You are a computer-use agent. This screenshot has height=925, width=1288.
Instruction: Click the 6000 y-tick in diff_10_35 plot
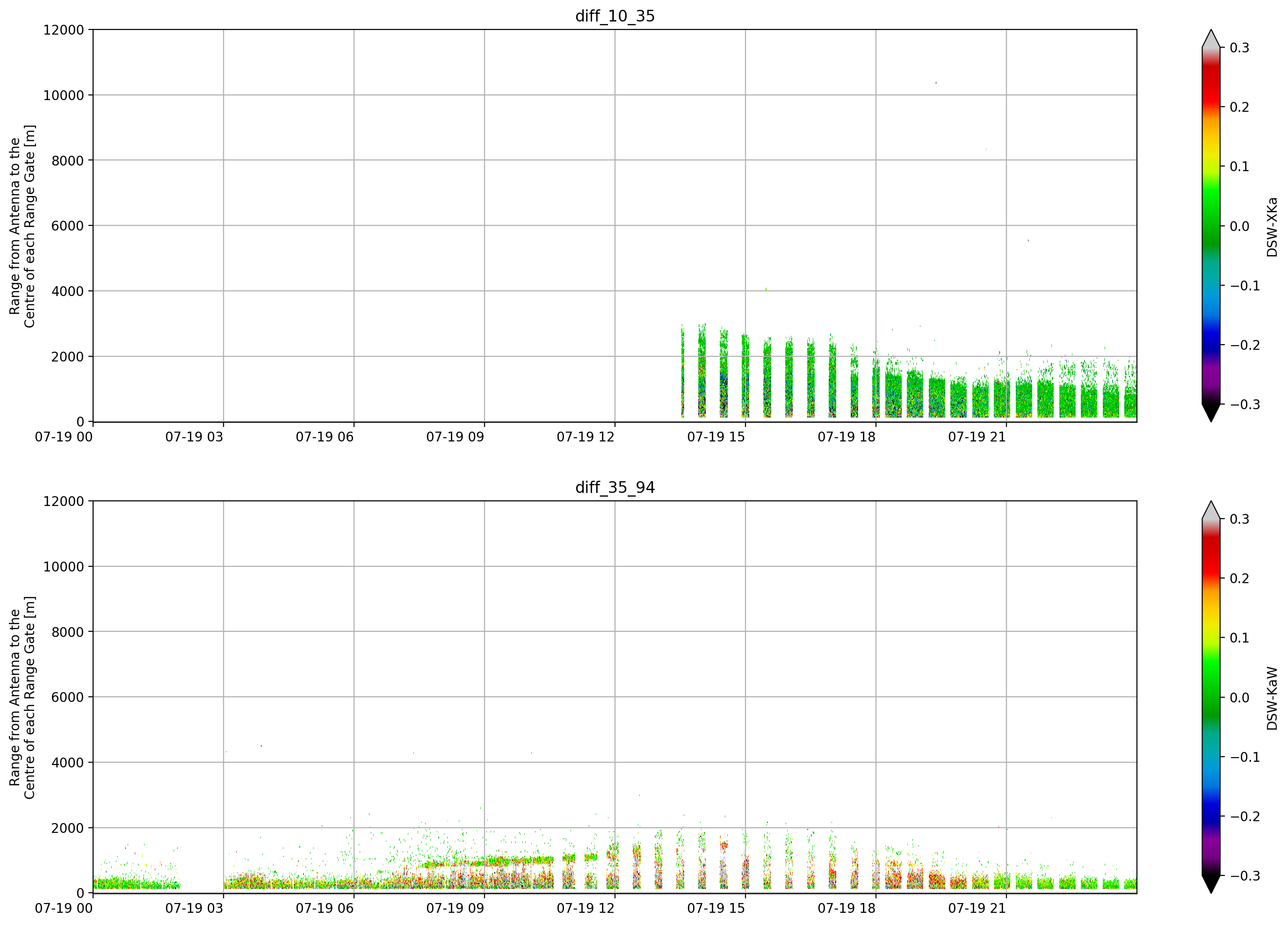tap(67, 226)
